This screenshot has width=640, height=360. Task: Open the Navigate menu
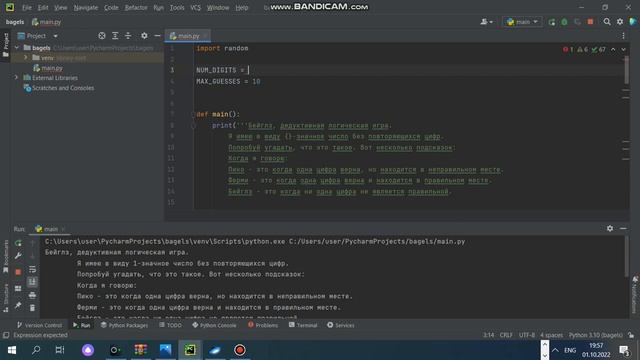tap(85, 8)
